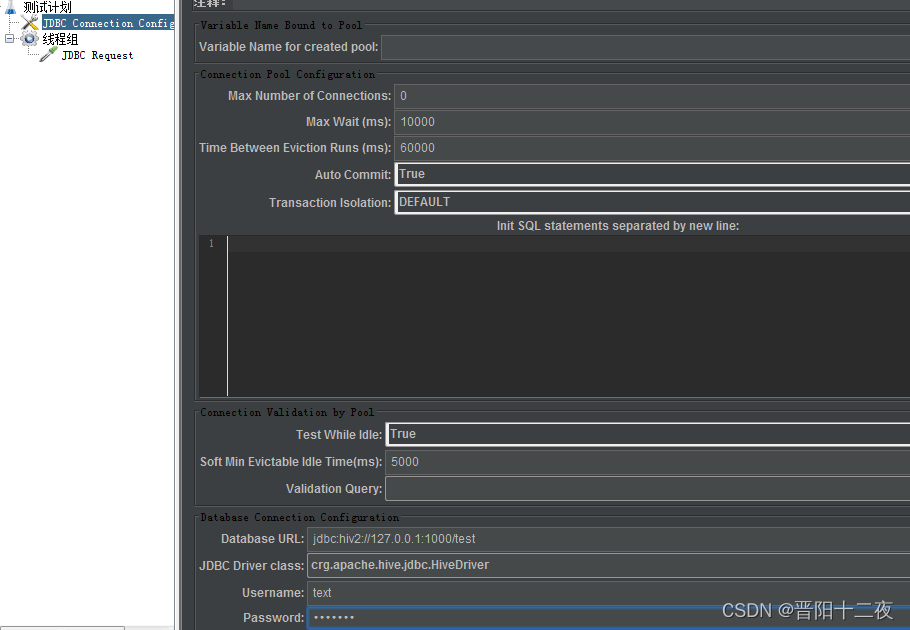This screenshot has height=630, width=910.
Task: Click the Password label
Action: point(273,618)
